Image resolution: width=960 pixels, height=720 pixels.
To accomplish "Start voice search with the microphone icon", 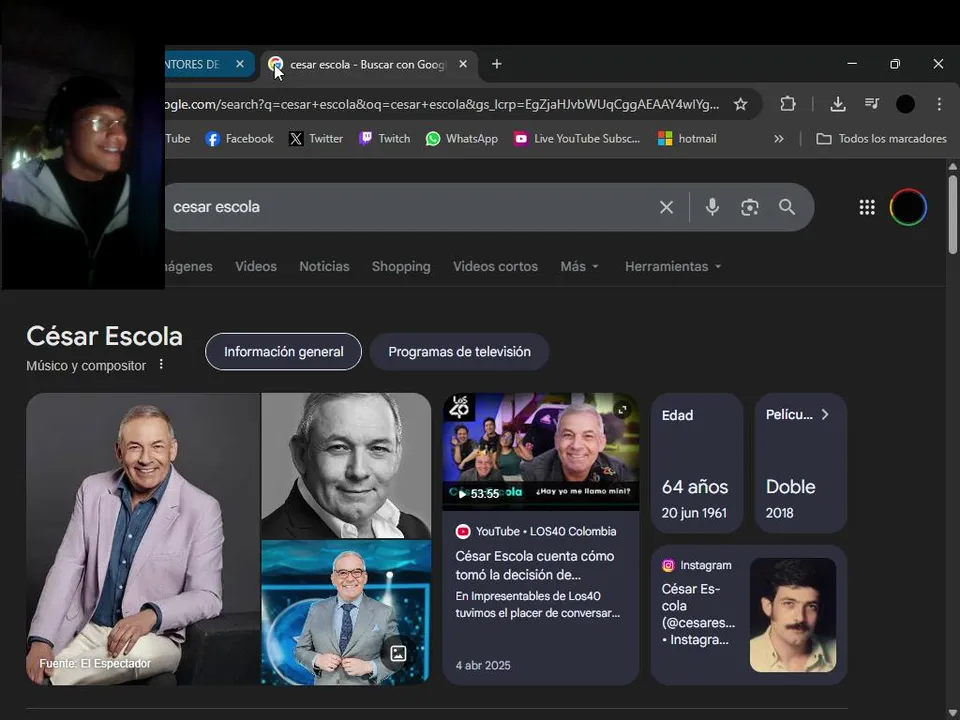I will coord(712,207).
